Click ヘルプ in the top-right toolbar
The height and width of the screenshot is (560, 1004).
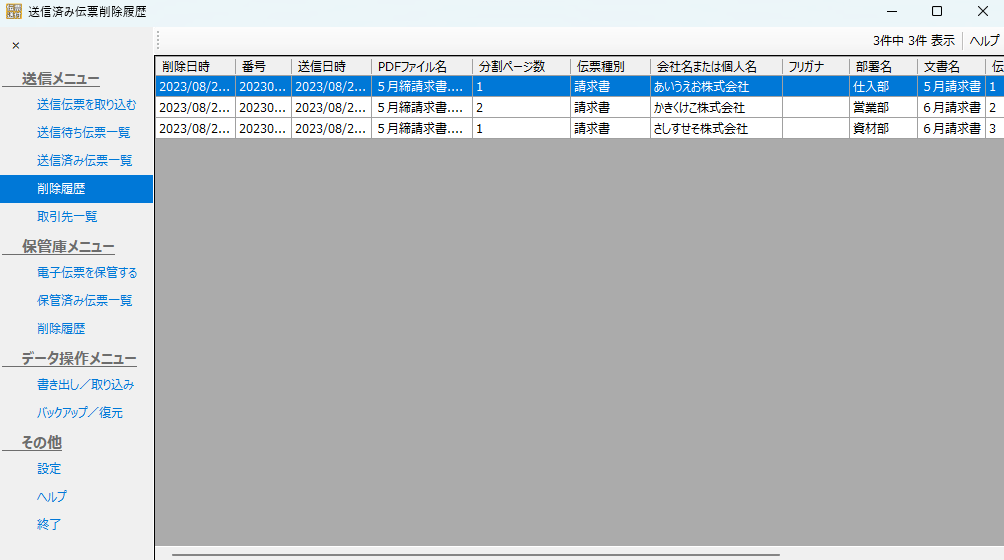pyautogui.click(x=984, y=41)
